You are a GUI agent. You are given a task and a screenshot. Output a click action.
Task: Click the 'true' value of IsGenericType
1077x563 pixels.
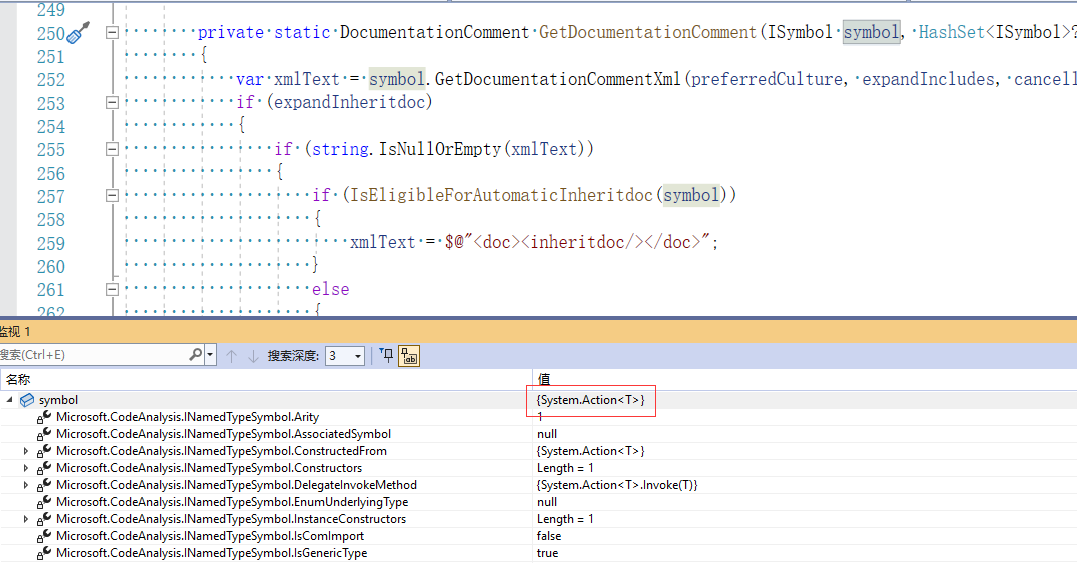click(547, 553)
